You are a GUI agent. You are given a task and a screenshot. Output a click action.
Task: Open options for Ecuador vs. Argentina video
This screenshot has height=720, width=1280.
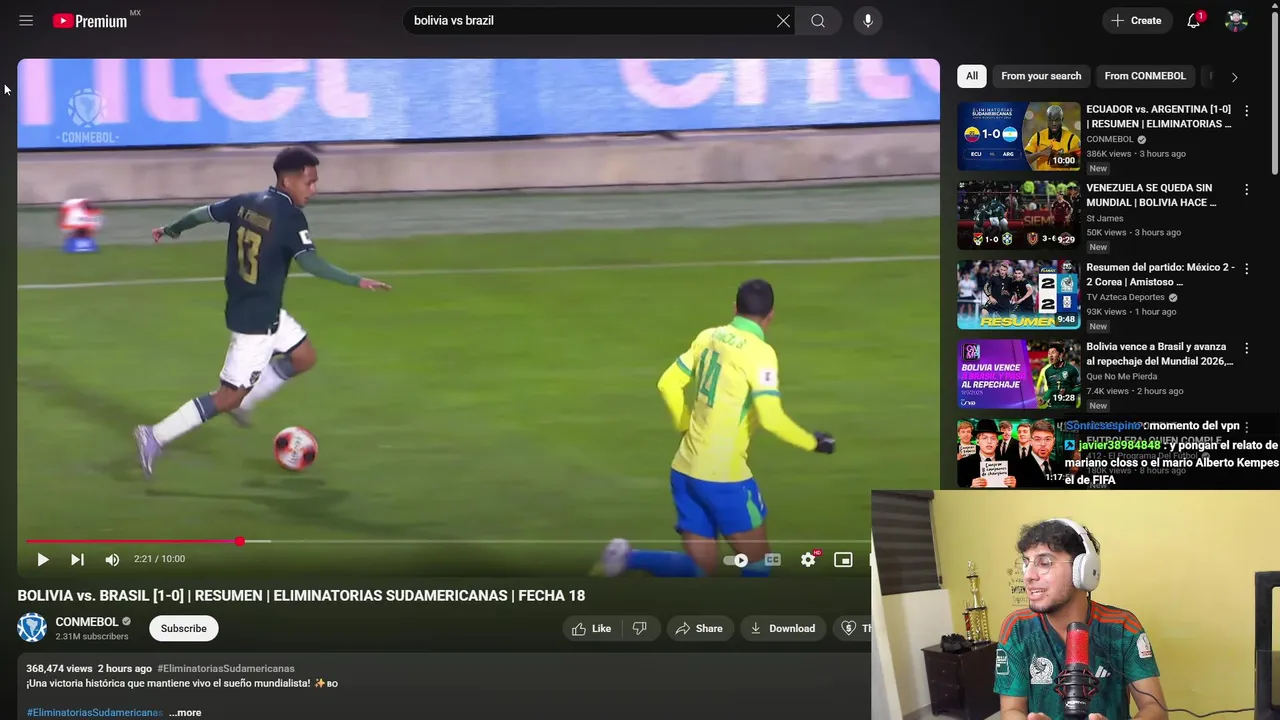coord(1246,111)
